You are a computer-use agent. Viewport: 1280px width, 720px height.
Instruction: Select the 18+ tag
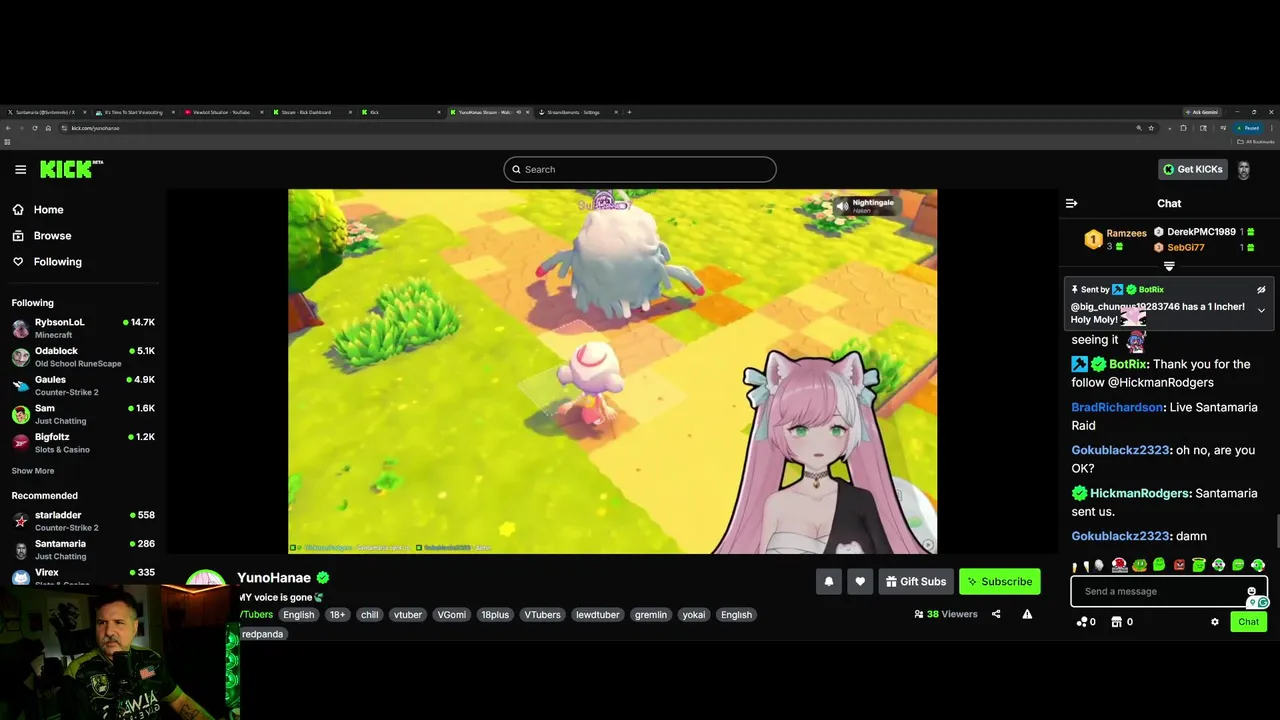(337, 615)
